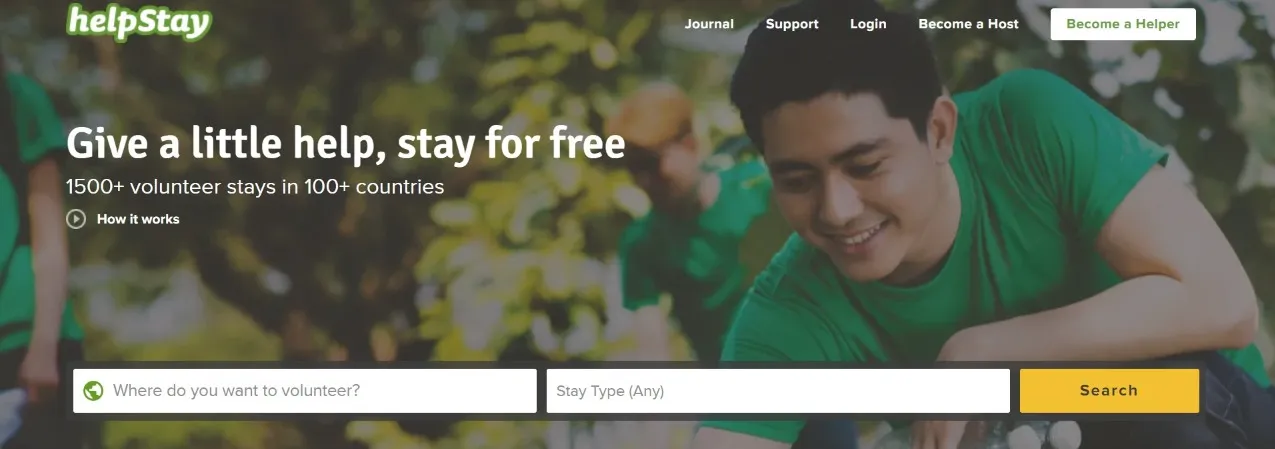Viewport: 1275px width, 449px height.
Task: Click the green globe icon in the search field
Action: (94, 391)
